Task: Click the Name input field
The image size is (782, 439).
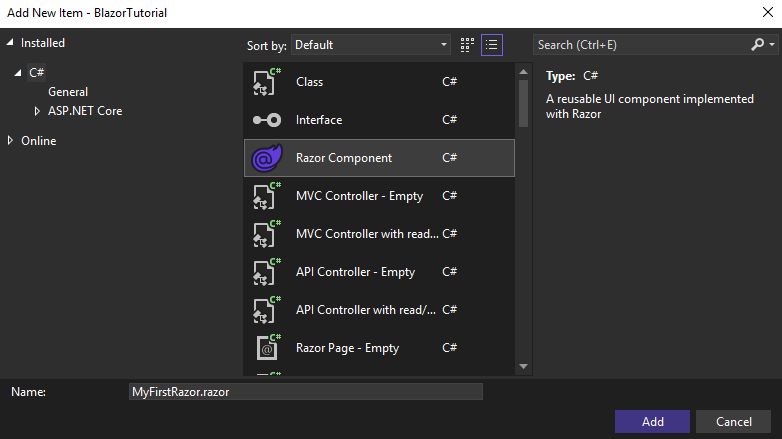Action: pos(306,392)
